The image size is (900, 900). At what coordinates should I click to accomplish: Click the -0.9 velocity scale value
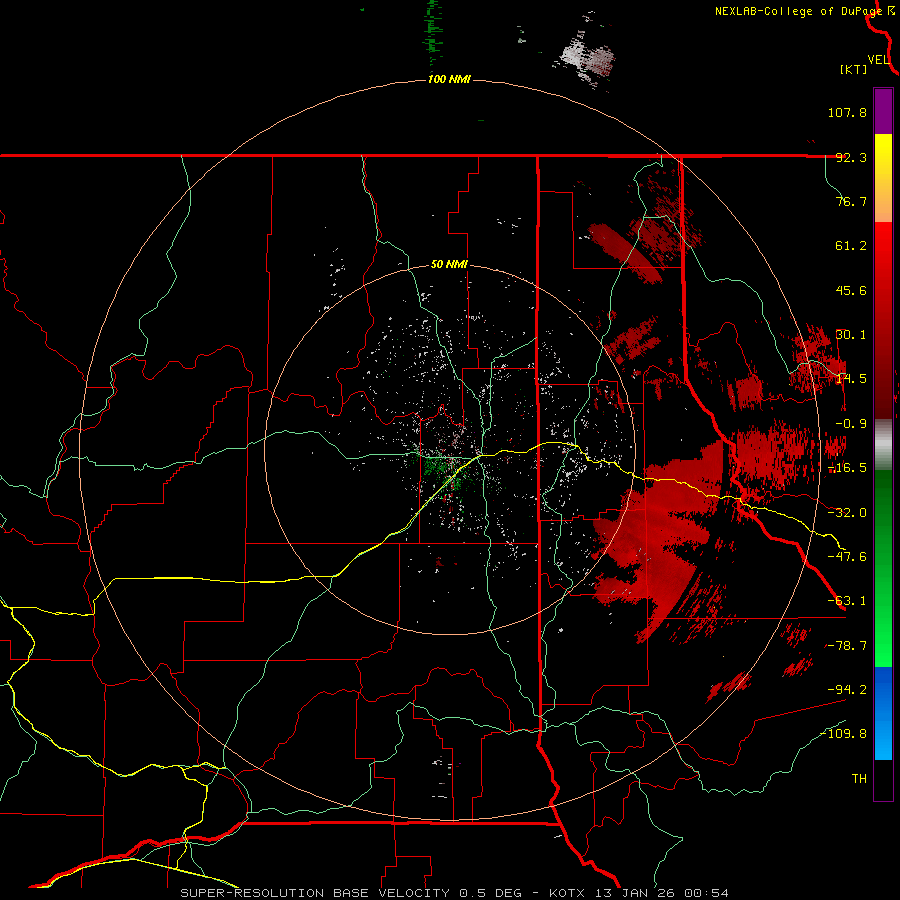(x=851, y=424)
